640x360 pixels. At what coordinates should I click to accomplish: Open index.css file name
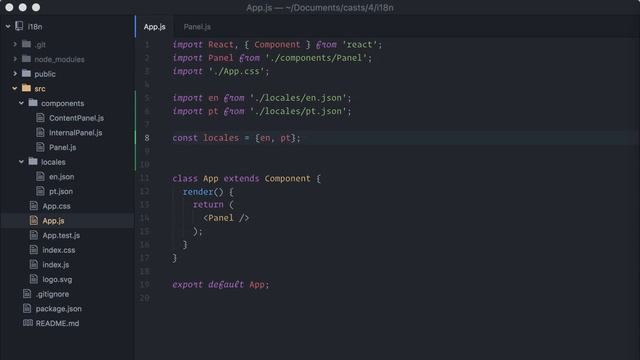point(59,250)
